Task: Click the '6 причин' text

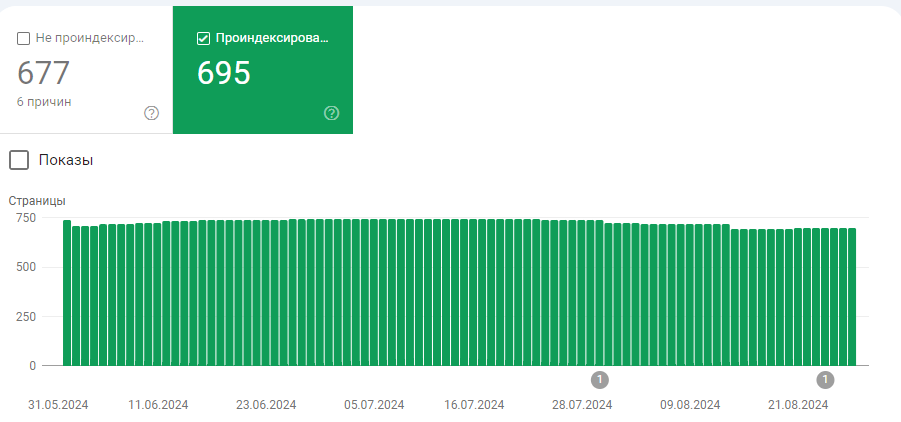Action: (44, 102)
